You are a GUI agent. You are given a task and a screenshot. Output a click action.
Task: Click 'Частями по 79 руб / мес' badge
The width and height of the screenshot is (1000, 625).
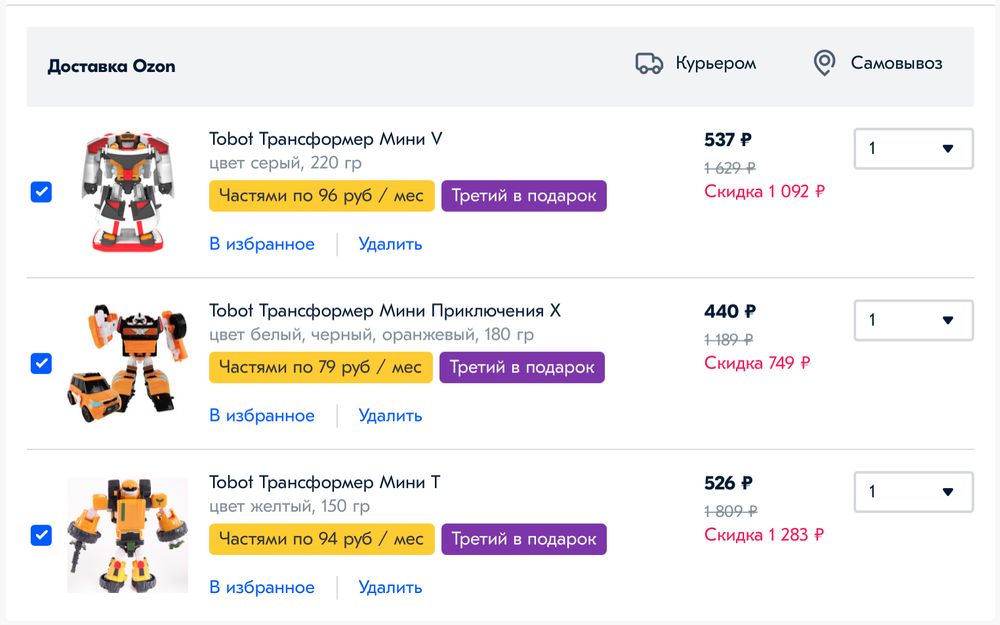pos(320,368)
